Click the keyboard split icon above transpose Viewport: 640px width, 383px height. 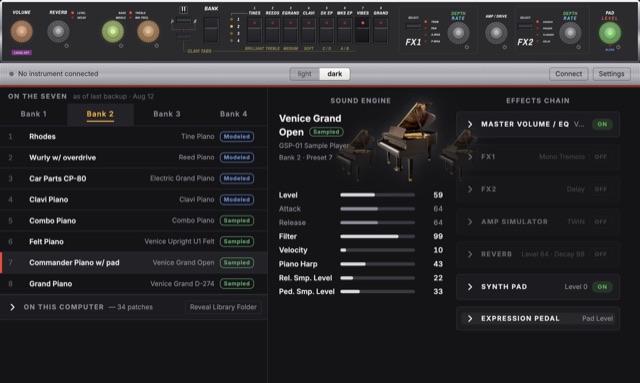(x=183, y=9)
